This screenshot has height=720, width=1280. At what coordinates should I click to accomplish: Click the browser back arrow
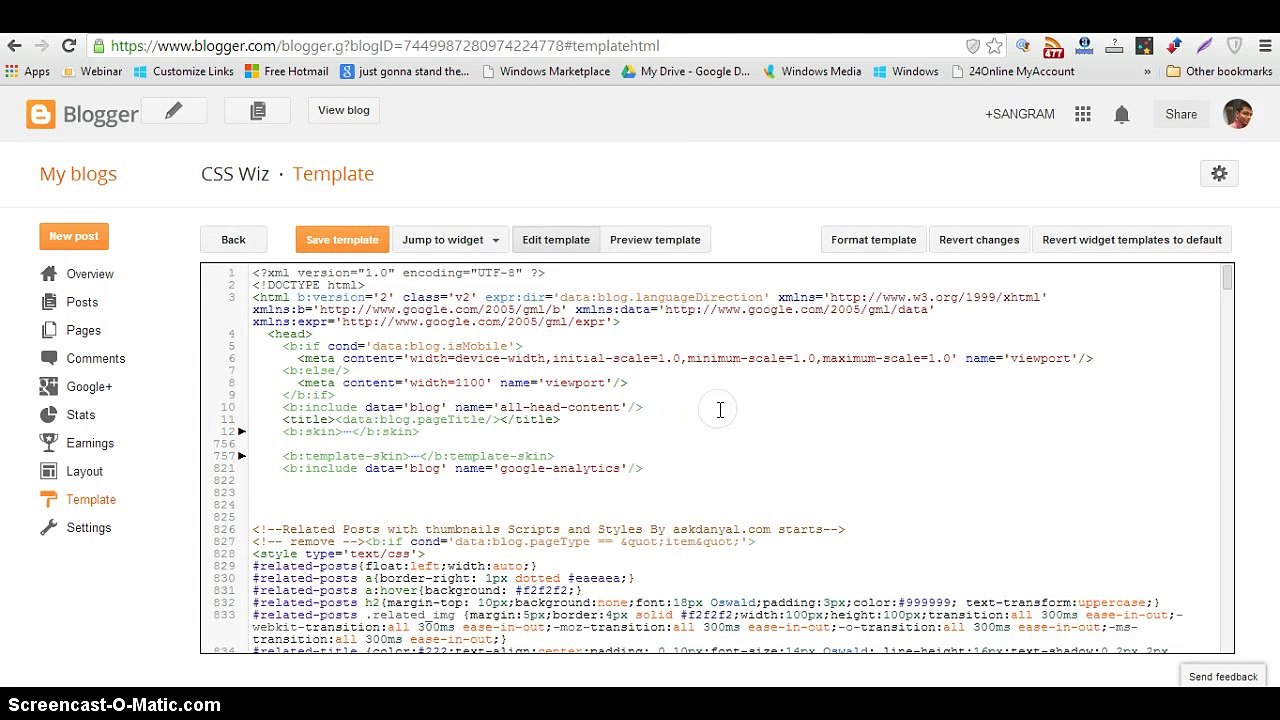click(x=14, y=46)
